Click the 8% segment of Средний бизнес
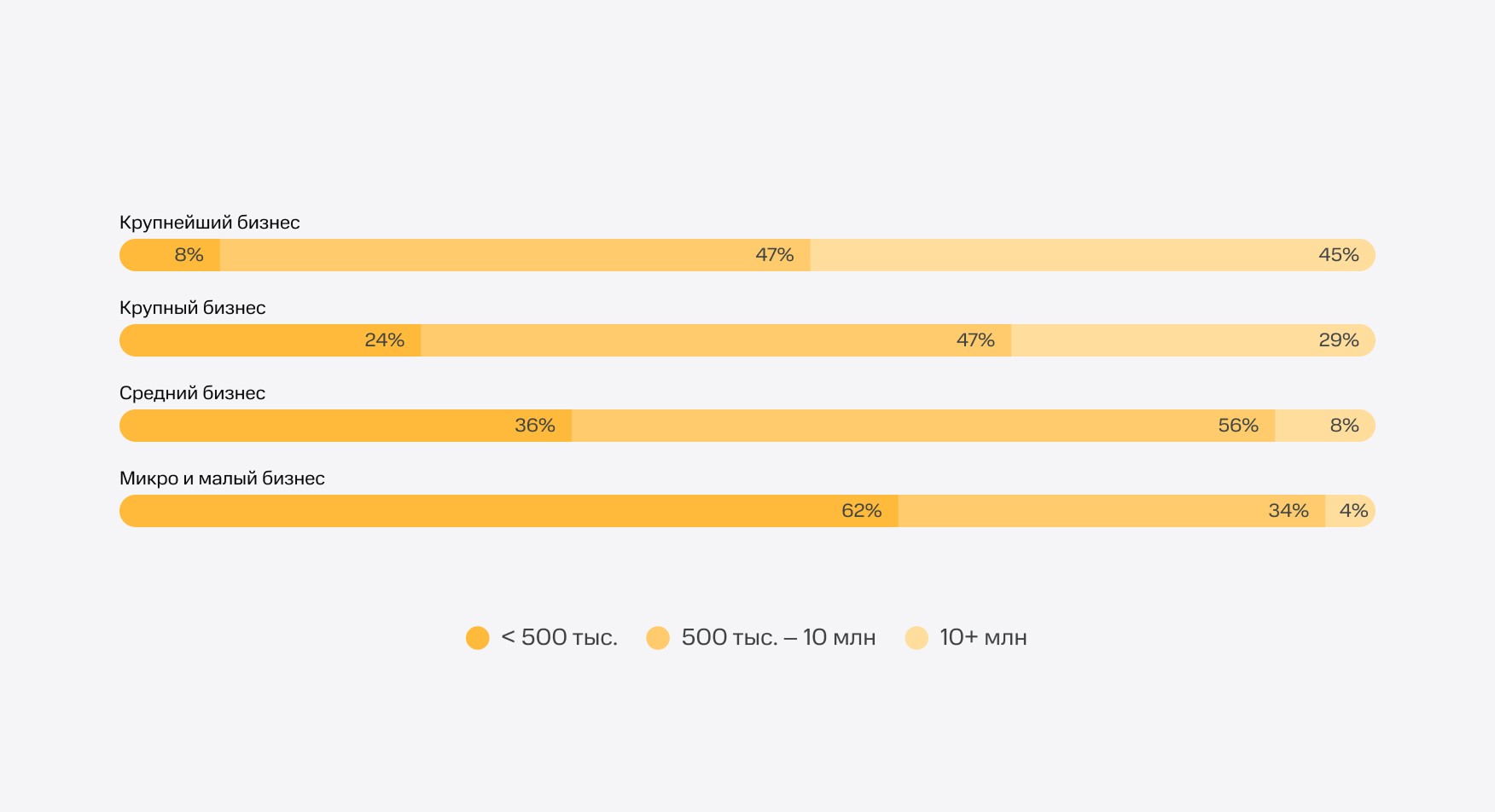Image resolution: width=1495 pixels, height=812 pixels. pyautogui.click(x=1324, y=426)
